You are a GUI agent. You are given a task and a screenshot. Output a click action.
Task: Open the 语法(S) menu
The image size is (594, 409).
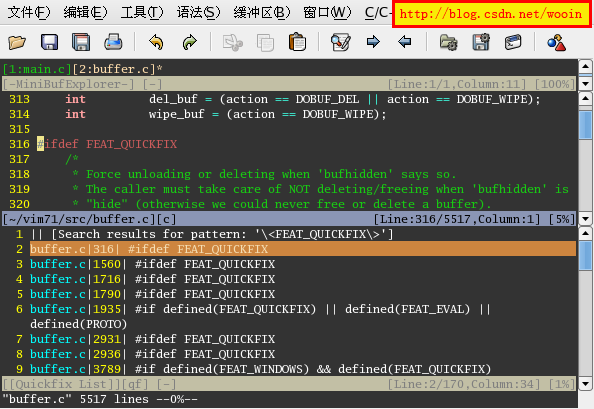tap(199, 12)
